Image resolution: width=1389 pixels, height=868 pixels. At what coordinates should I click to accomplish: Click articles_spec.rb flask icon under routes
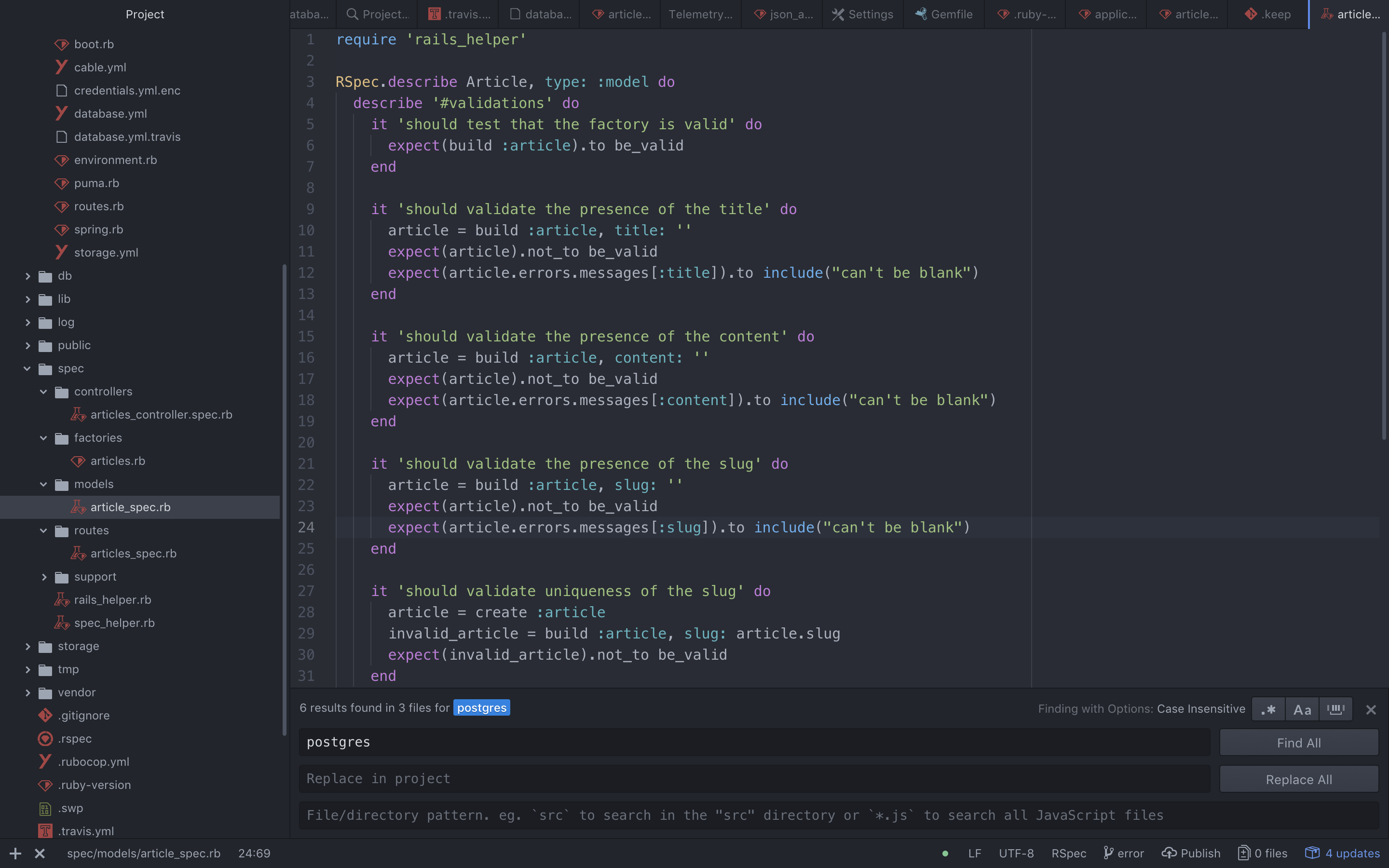(x=78, y=554)
